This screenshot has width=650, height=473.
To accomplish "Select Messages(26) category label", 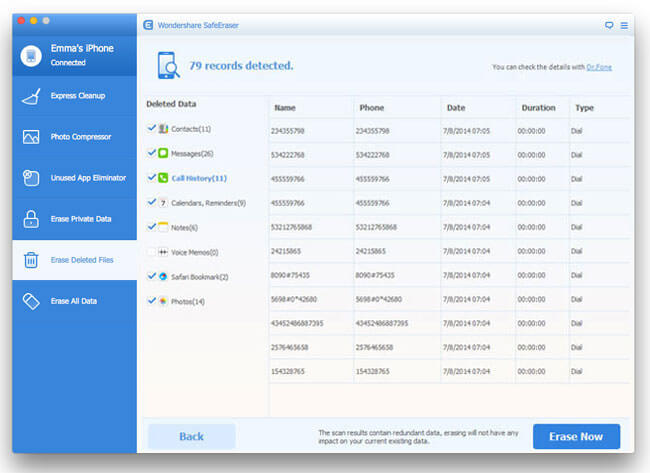I will point(192,154).
